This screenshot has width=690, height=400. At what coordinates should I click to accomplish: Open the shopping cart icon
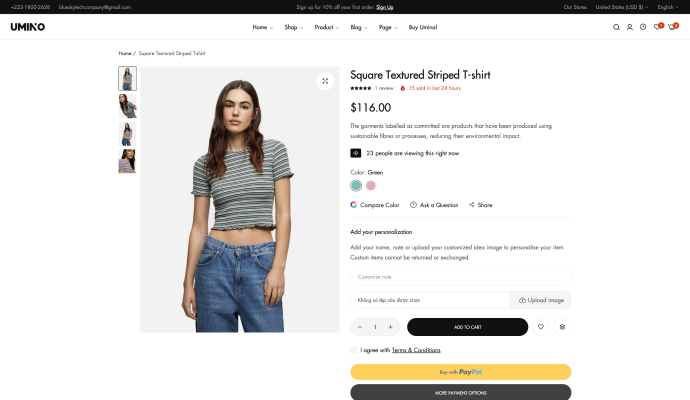[x=672, y=27]
